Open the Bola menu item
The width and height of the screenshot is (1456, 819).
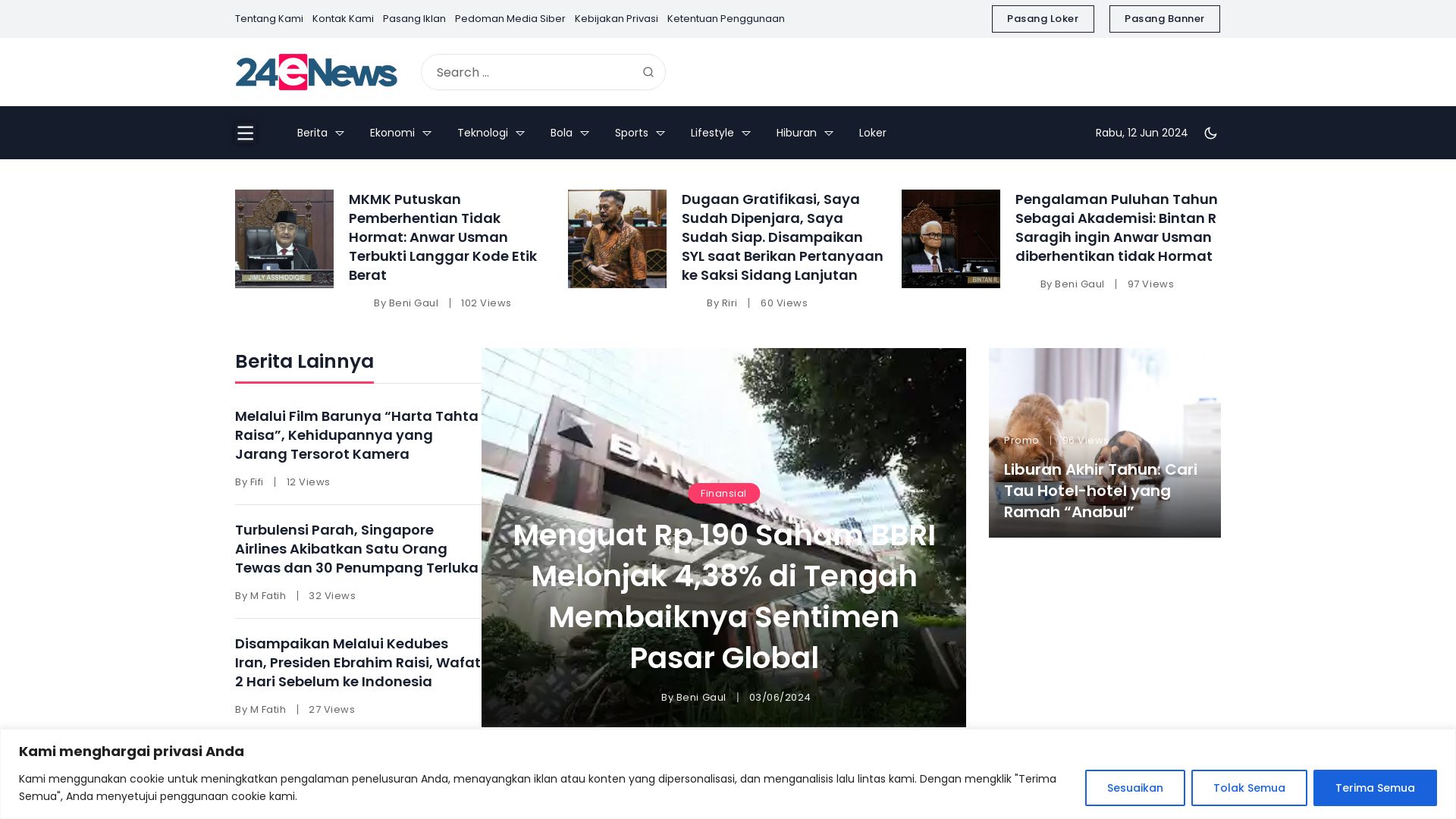[561, 133]
